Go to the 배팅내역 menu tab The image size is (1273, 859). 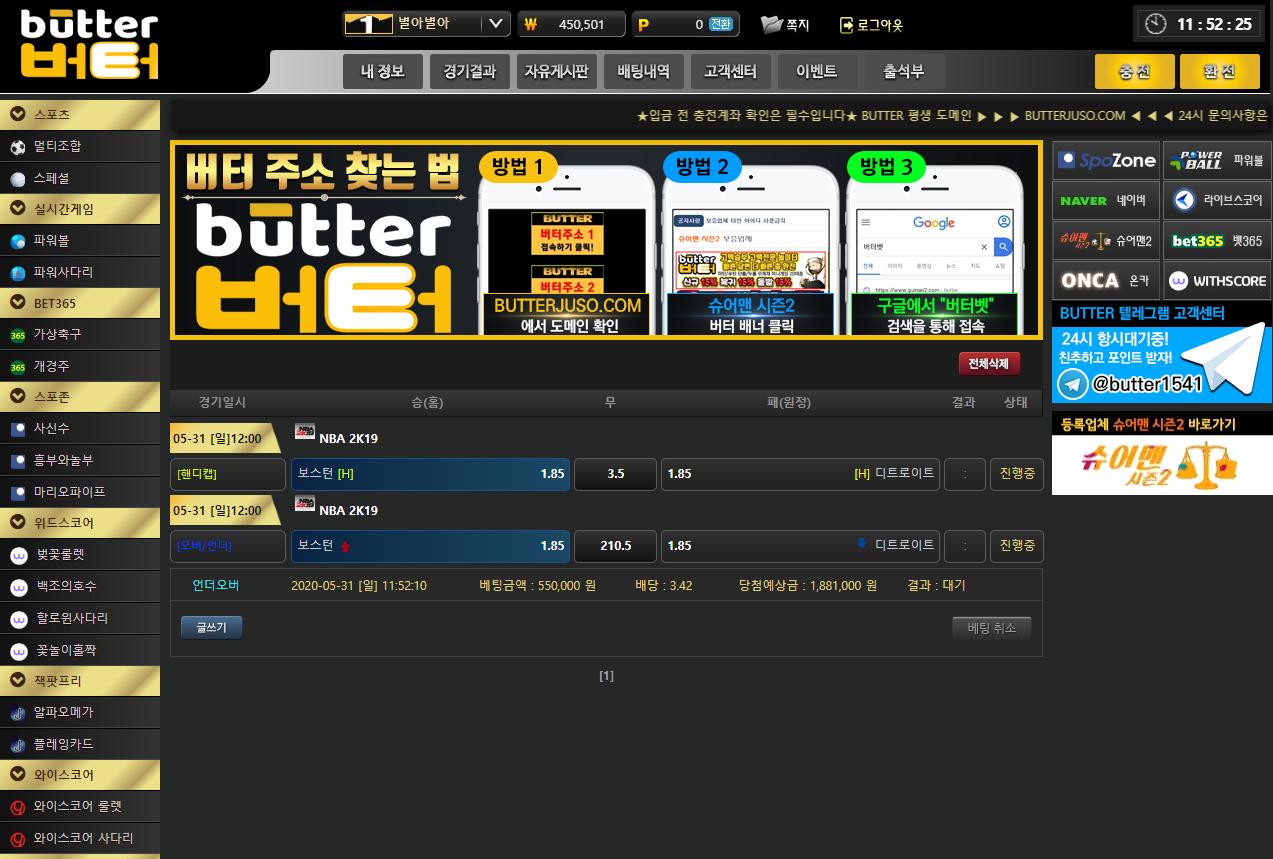pos(643,72)
